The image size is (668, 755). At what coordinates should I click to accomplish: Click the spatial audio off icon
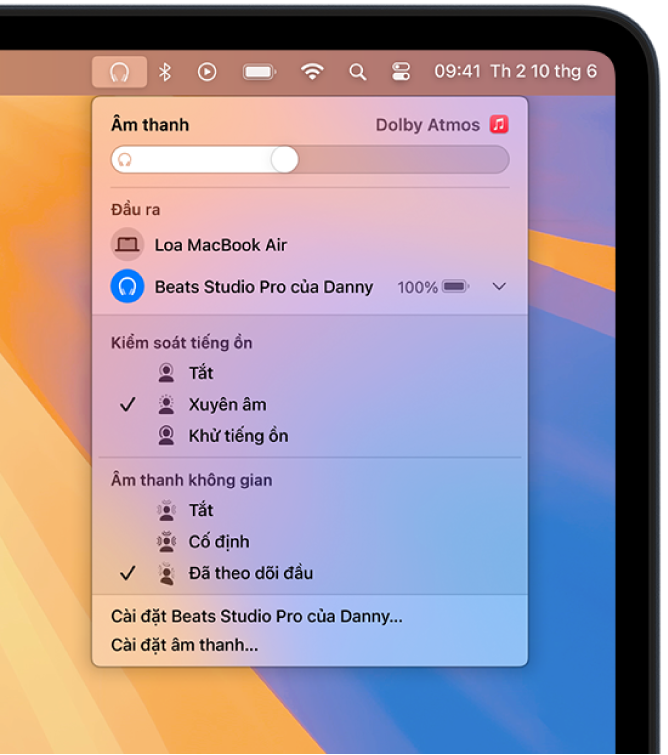[166, 510]
